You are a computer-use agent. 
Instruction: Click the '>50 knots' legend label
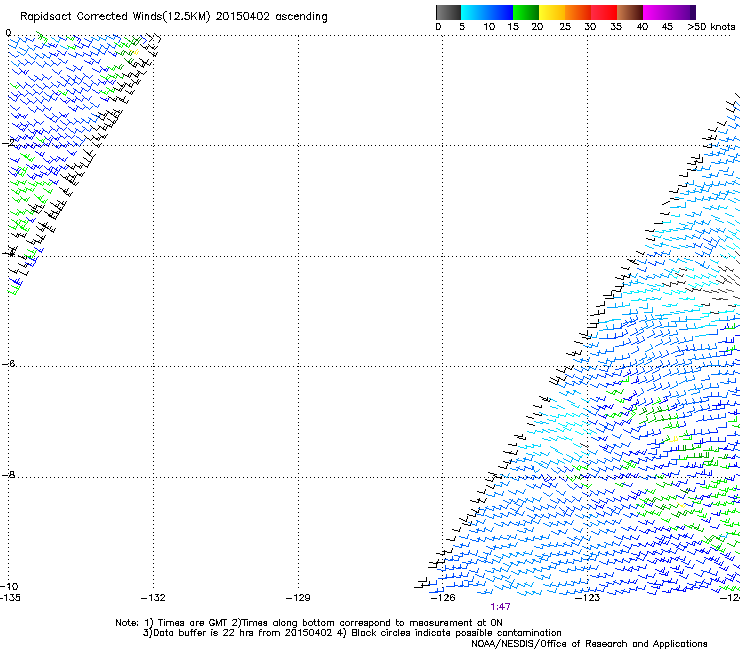point(711,26)
